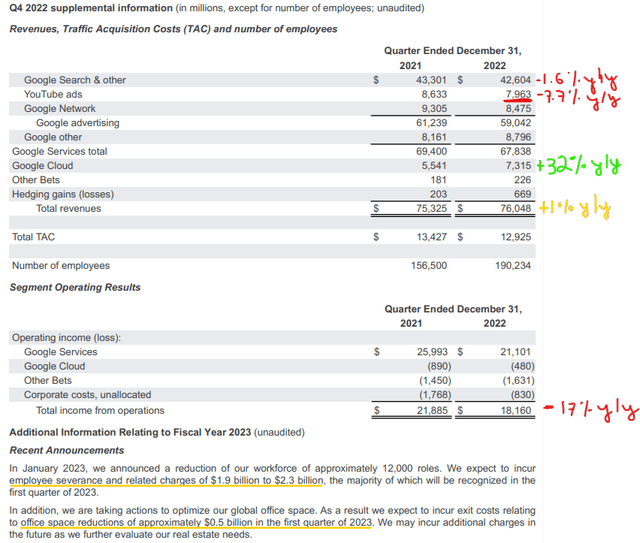This screenshot has width=640, height=543.
Task: Click the 7,315 Google Cloud revenue value
Action: click(x=518, y=166)
